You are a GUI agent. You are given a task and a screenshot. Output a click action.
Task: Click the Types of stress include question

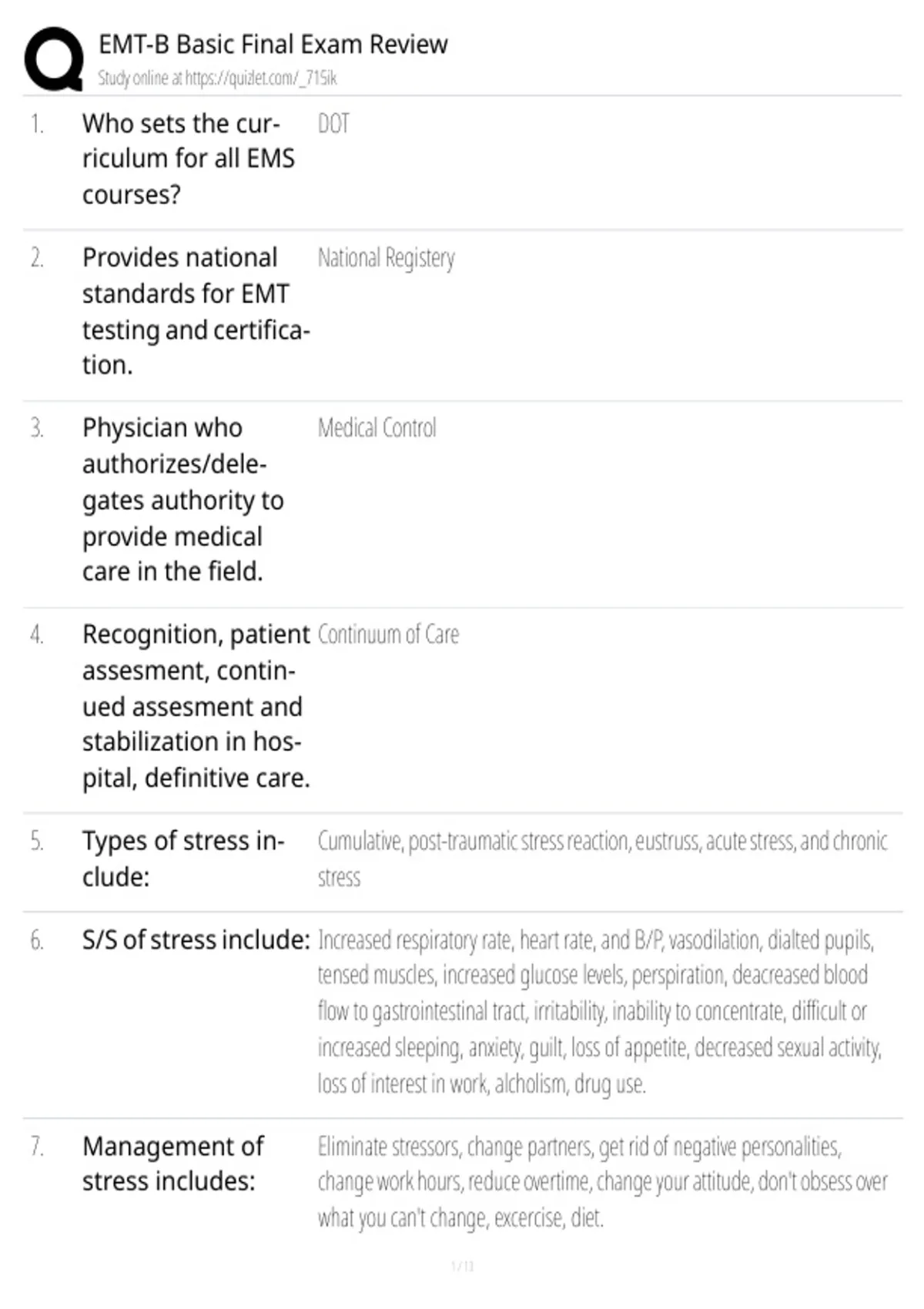[183, 859]
